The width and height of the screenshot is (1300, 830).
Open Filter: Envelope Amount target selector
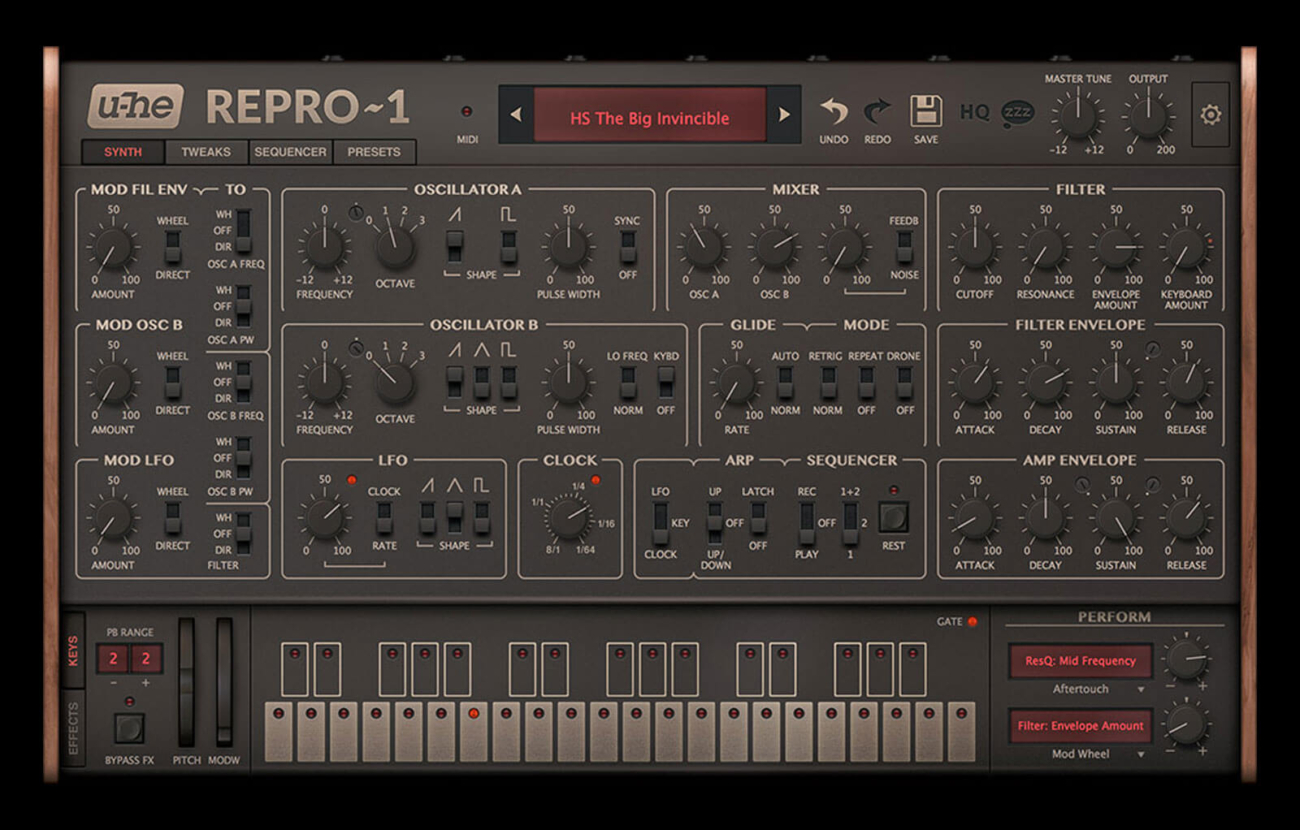(1079, 726)
